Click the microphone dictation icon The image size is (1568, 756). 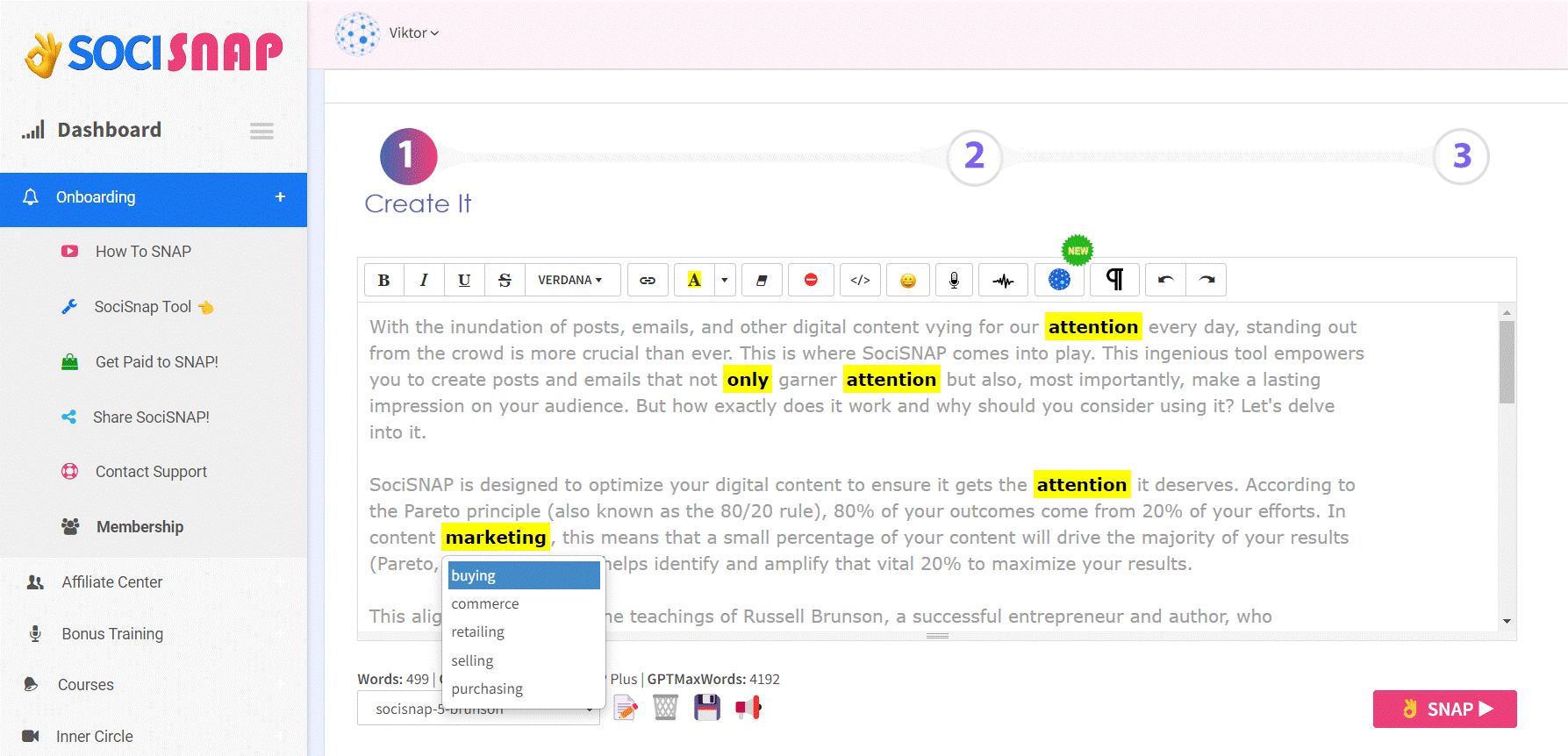coord(954,280)
